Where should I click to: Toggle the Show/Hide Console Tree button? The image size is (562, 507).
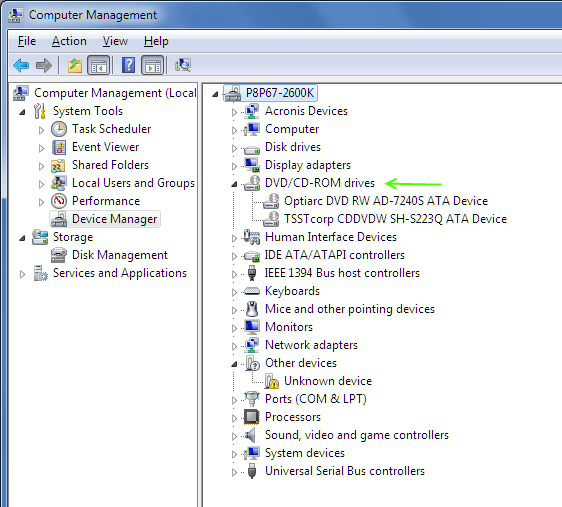pyautogui.click(x=99, y=66)
